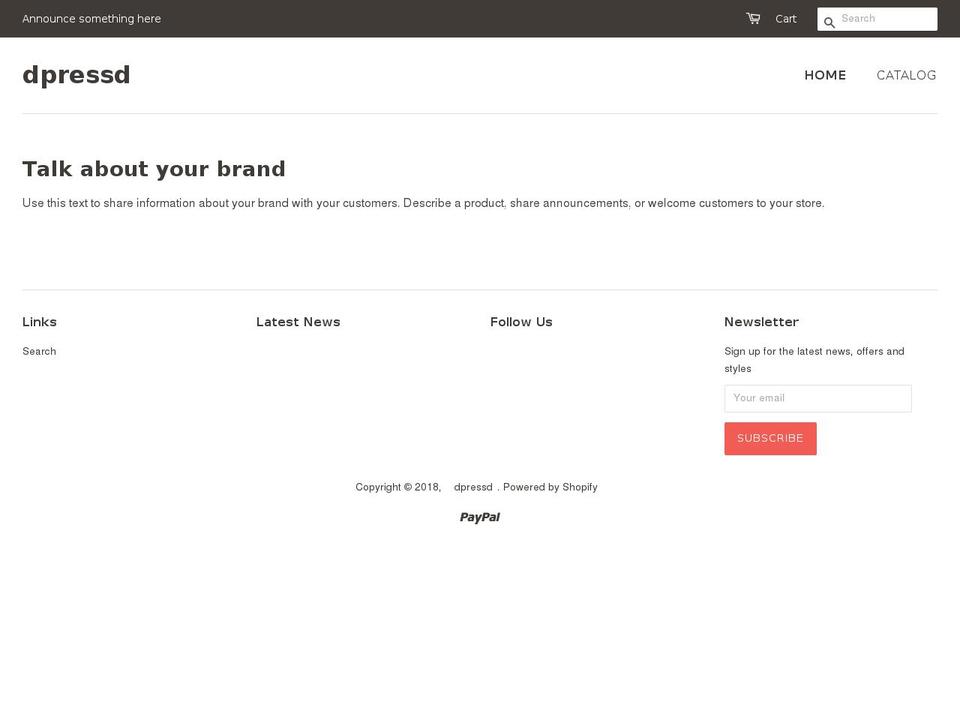Focus the header Search field
This screenshot has height=720, width=960.
[x=877, y=19]
